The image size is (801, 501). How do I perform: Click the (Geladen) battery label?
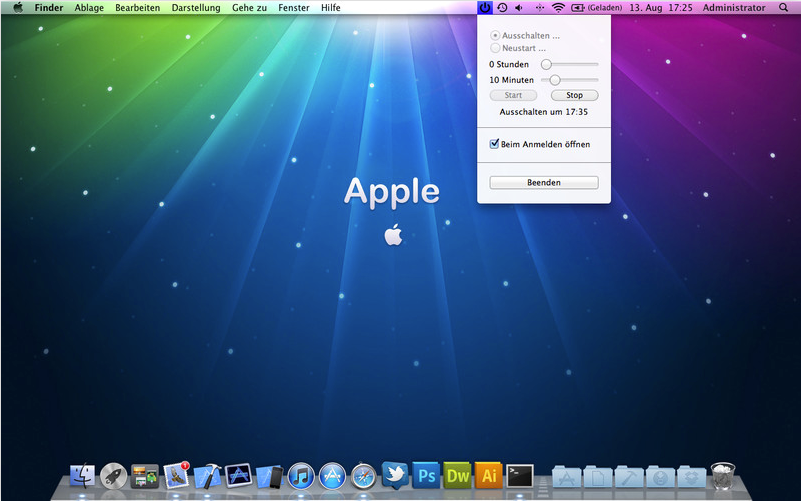(605, 8)
